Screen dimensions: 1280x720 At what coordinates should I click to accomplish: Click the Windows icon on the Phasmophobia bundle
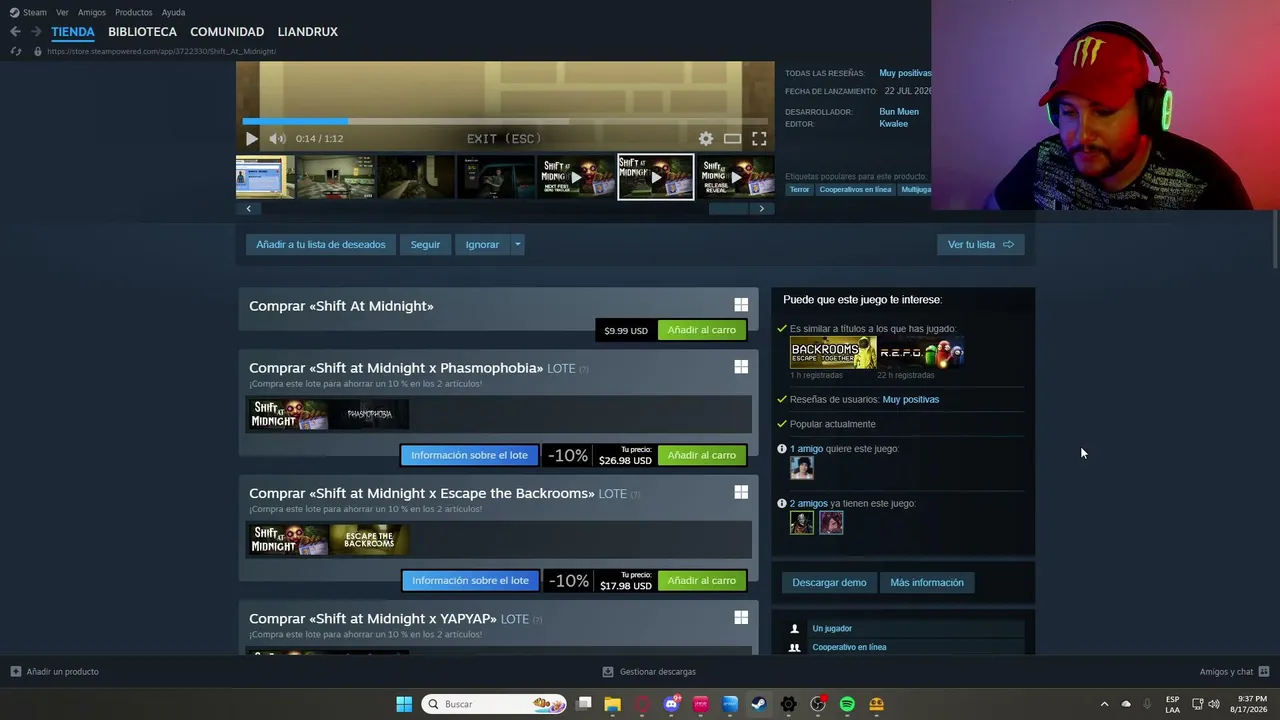pos(741,367)
